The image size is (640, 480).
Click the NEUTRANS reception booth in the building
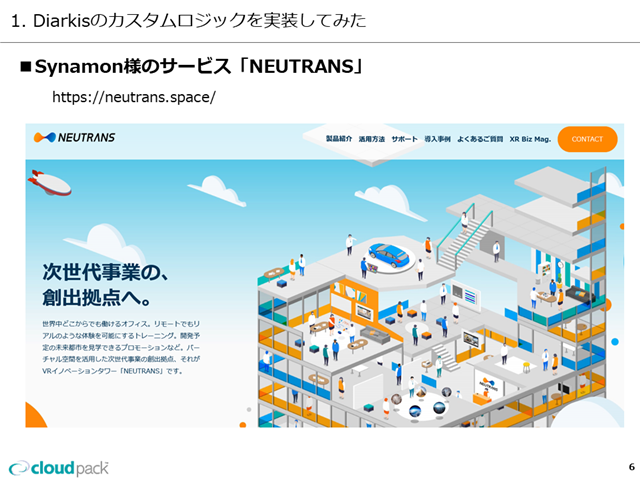coord(488,387)
